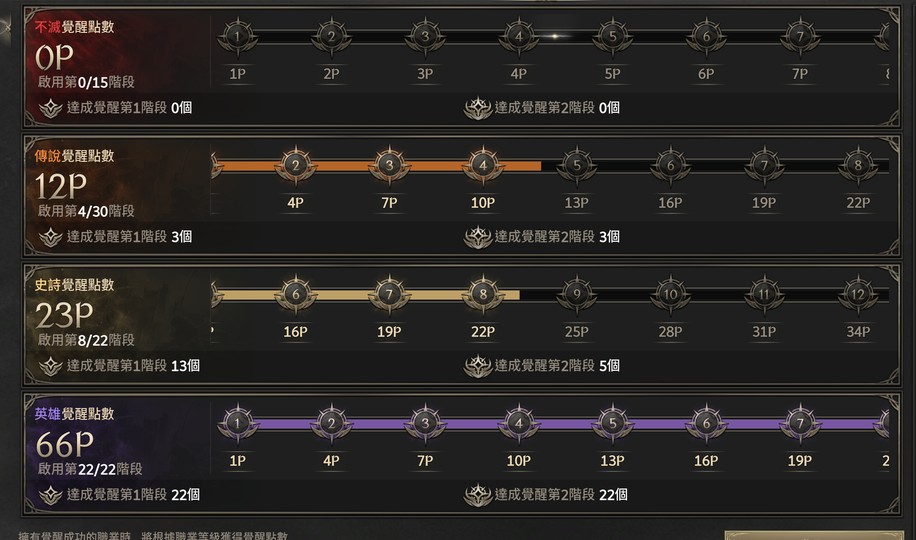Click stage 2 node in 傳說 awakening row
Image resolution: width=916 pixels, height=540 pixels.
pos(295,166)
